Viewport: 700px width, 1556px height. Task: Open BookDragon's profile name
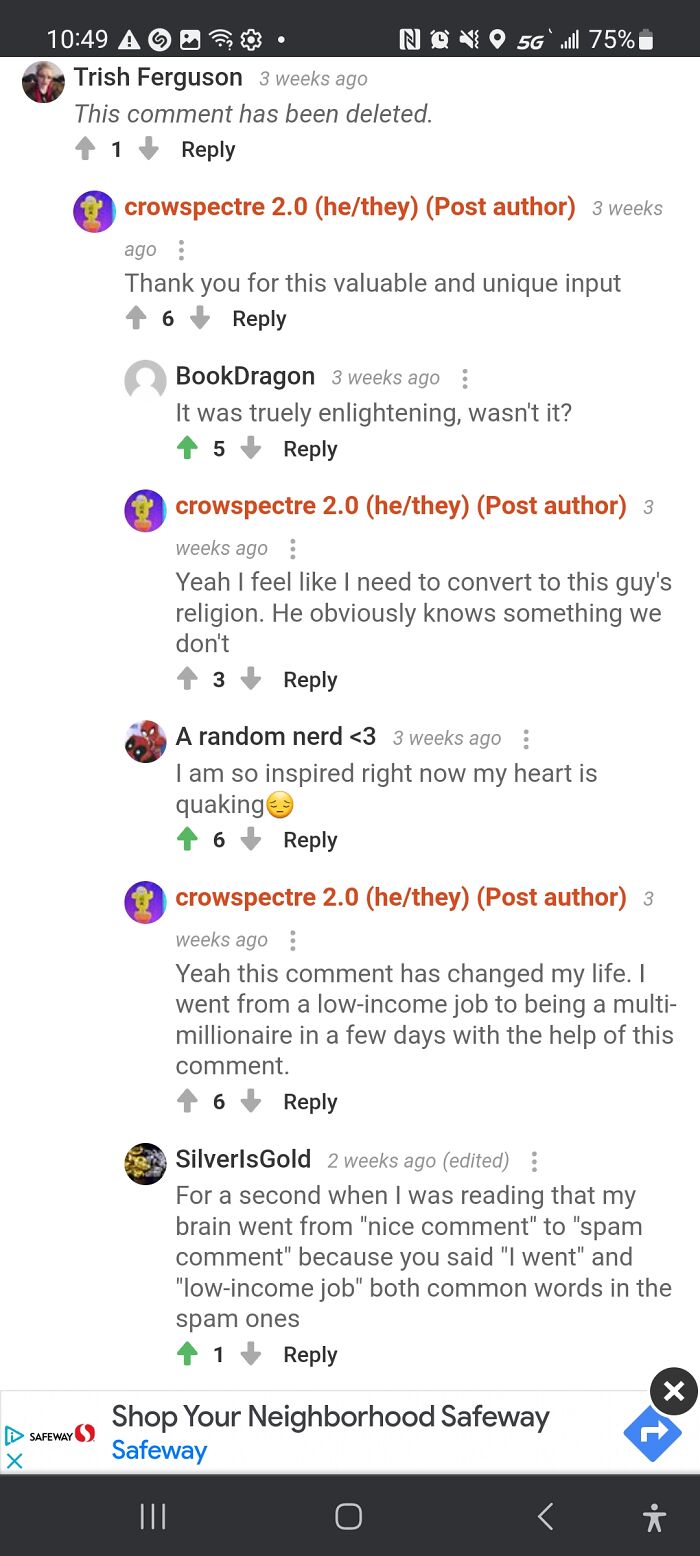245,376
